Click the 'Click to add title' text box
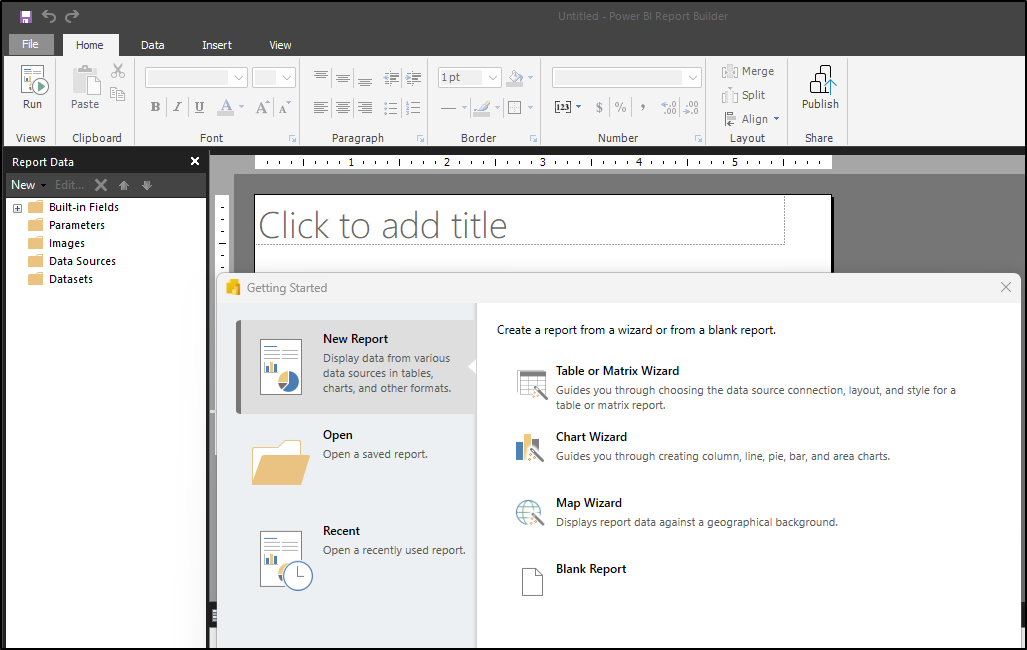1027x650 pixels. pos(520,221)
